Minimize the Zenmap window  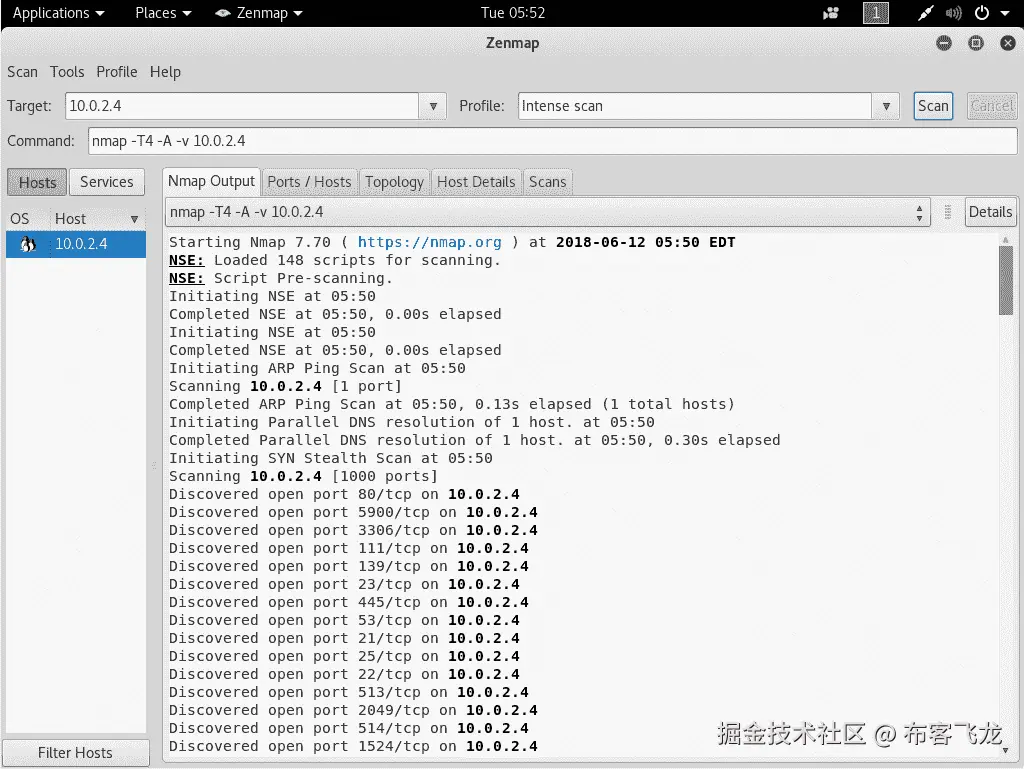944,43
